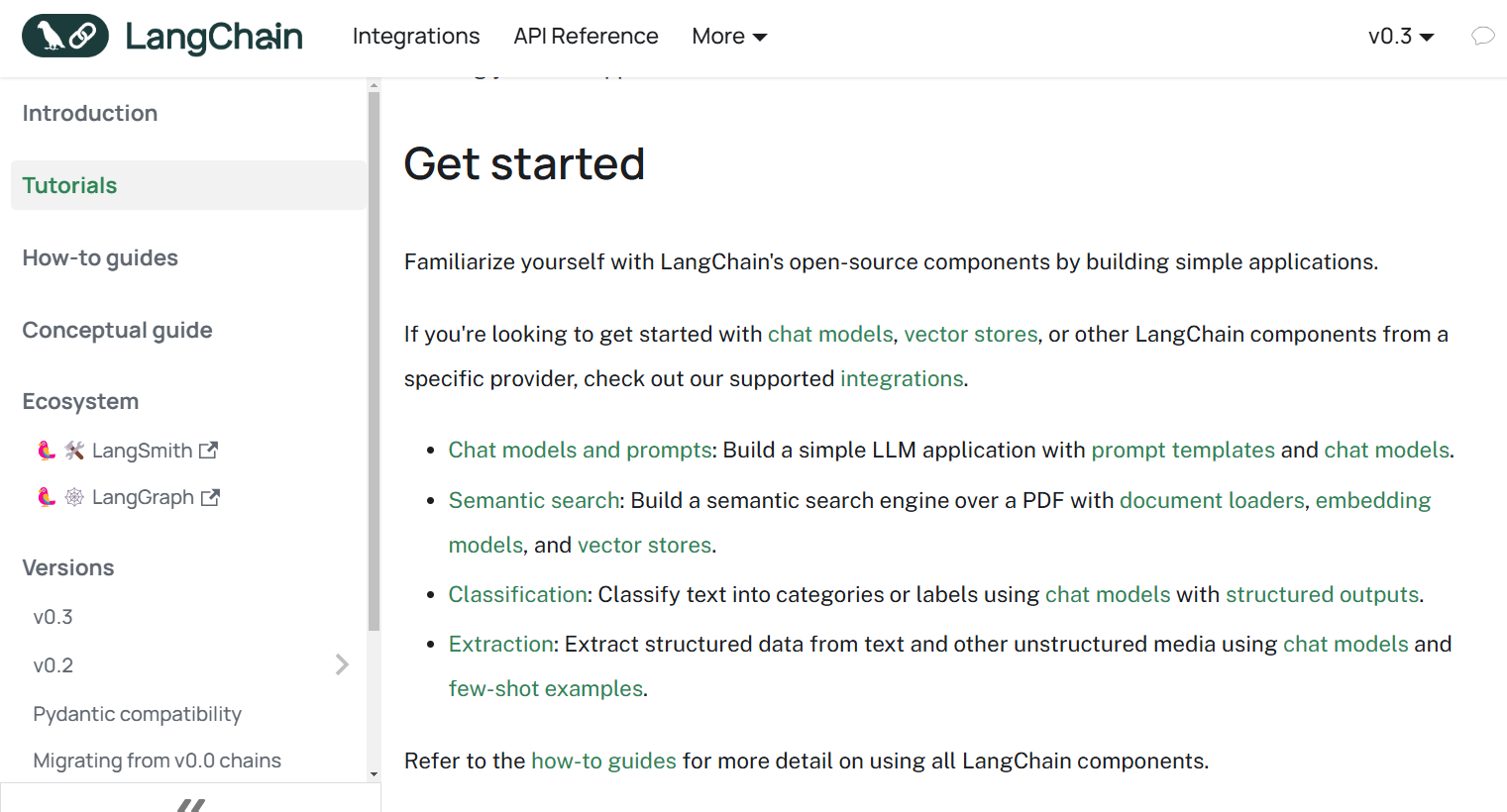Viewport: 1507px width, 812px height.
Task: Collapse the sidebar with the double-chevron button
Action: coord(190,804)
